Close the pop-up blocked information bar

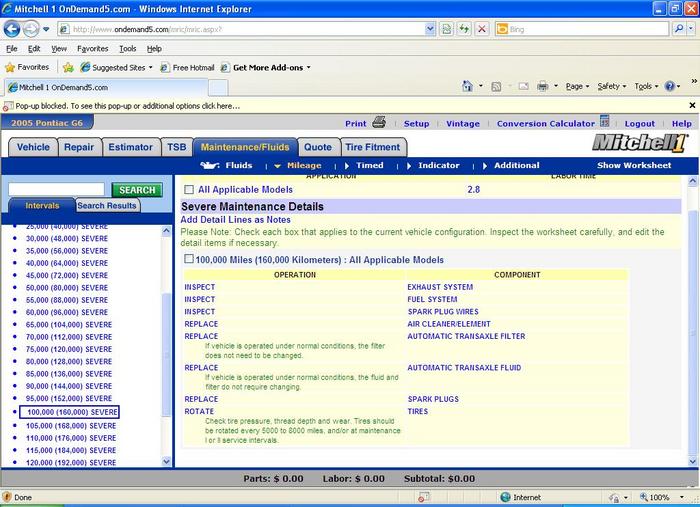pos(693,105)
